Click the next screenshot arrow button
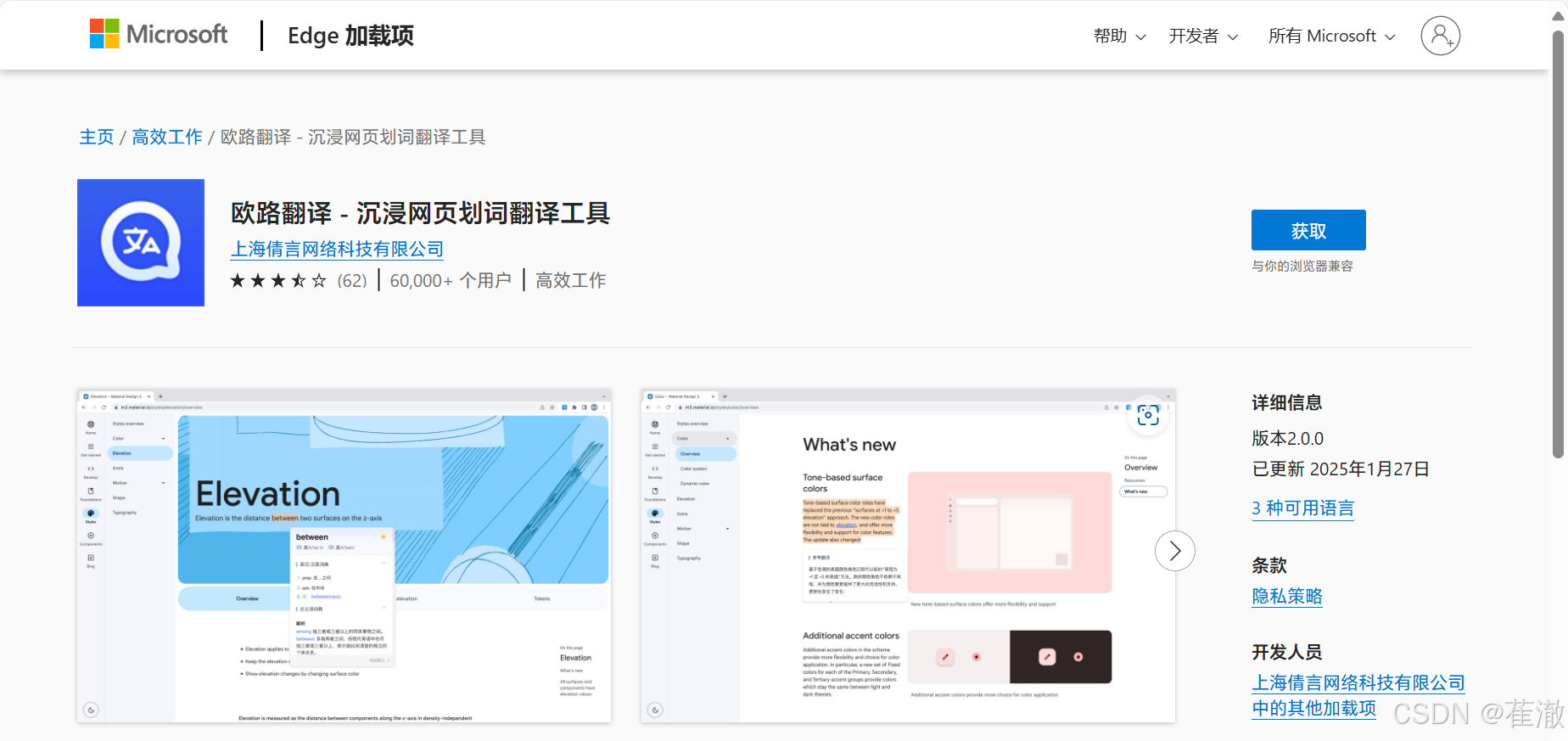 tap(1175, 551)
